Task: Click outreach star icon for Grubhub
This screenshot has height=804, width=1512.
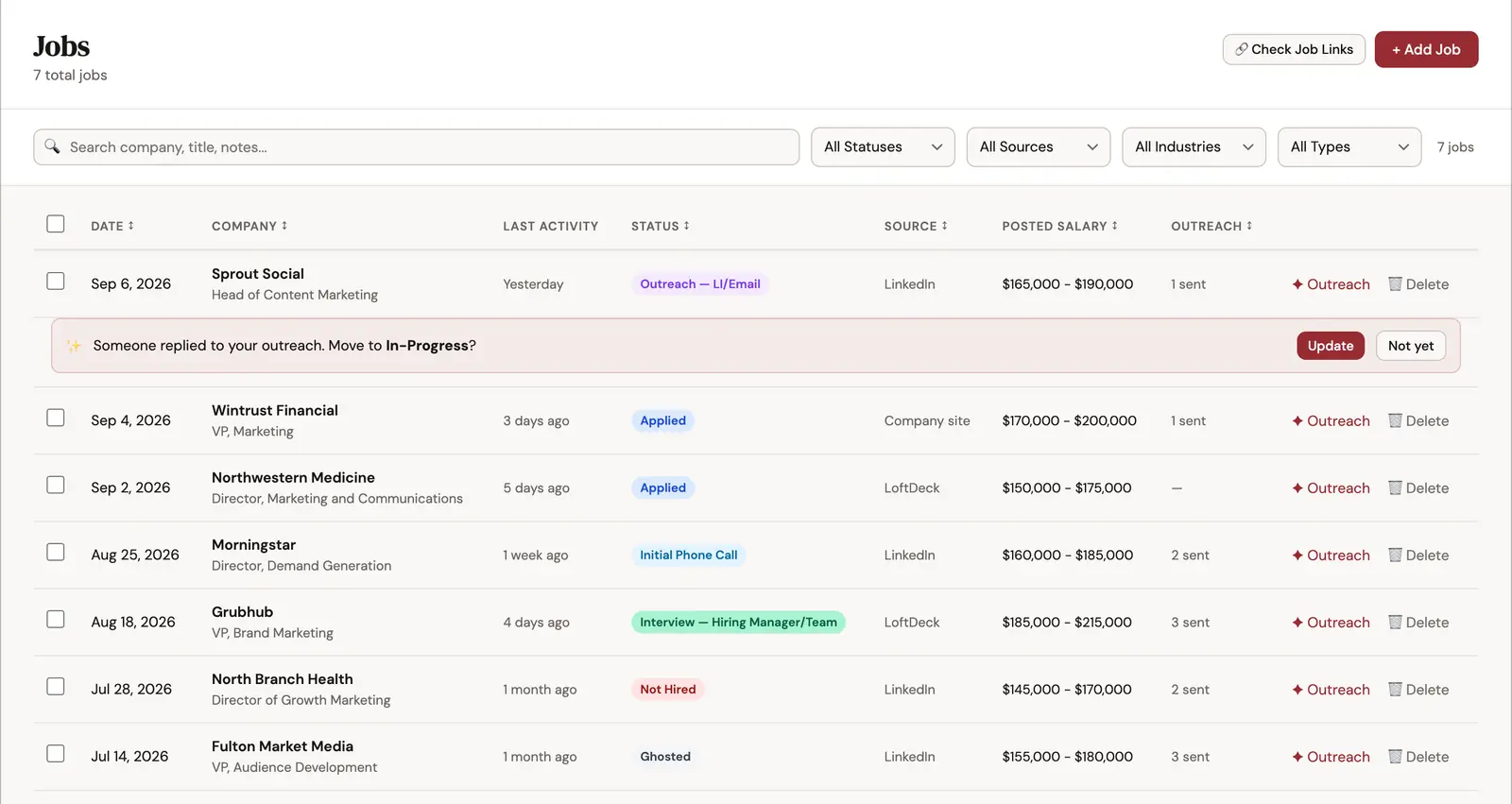Action: pyautogui.click(x=1297, y=622)
